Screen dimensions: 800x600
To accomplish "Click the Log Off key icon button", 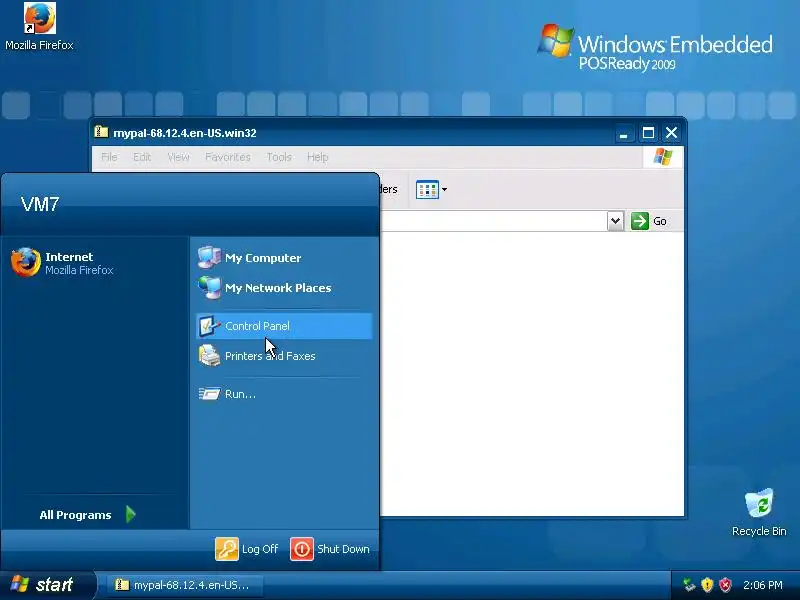I will click(227, 549).
